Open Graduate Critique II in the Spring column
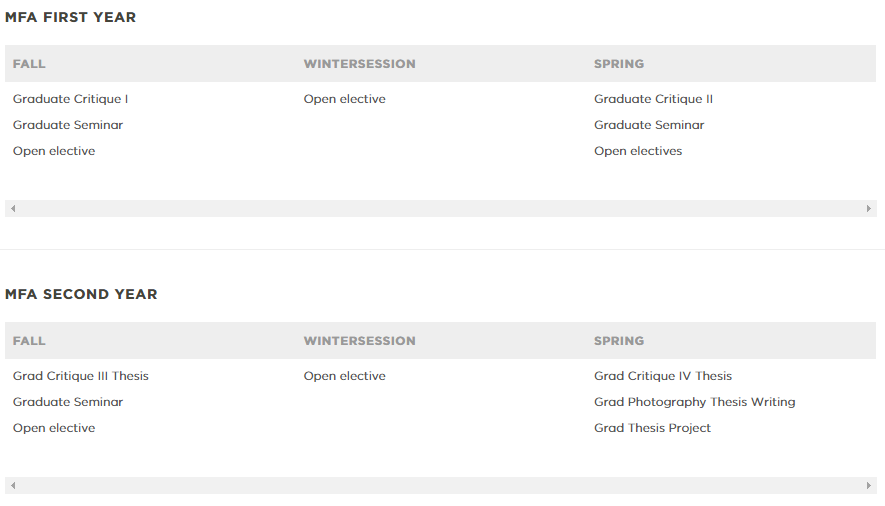This screenshot has width=885, height=506. [653, 99]
